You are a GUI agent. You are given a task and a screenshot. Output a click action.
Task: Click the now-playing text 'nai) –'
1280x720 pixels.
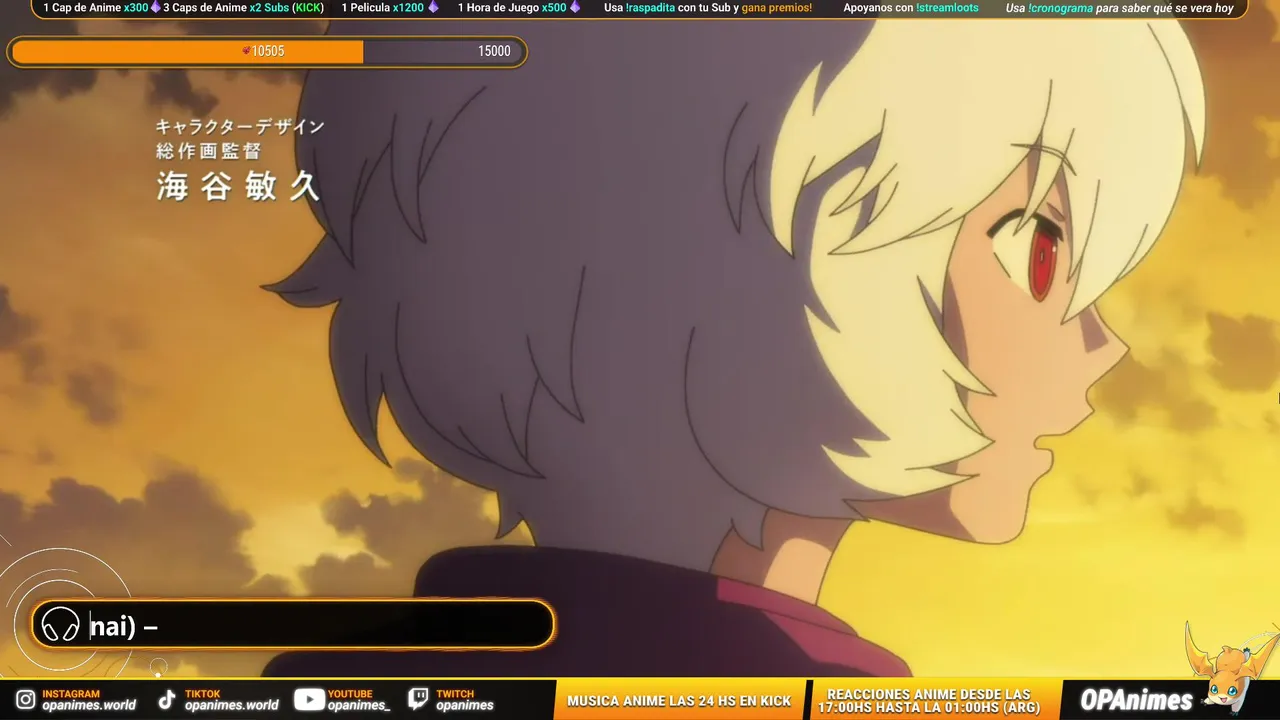(124, 627)
